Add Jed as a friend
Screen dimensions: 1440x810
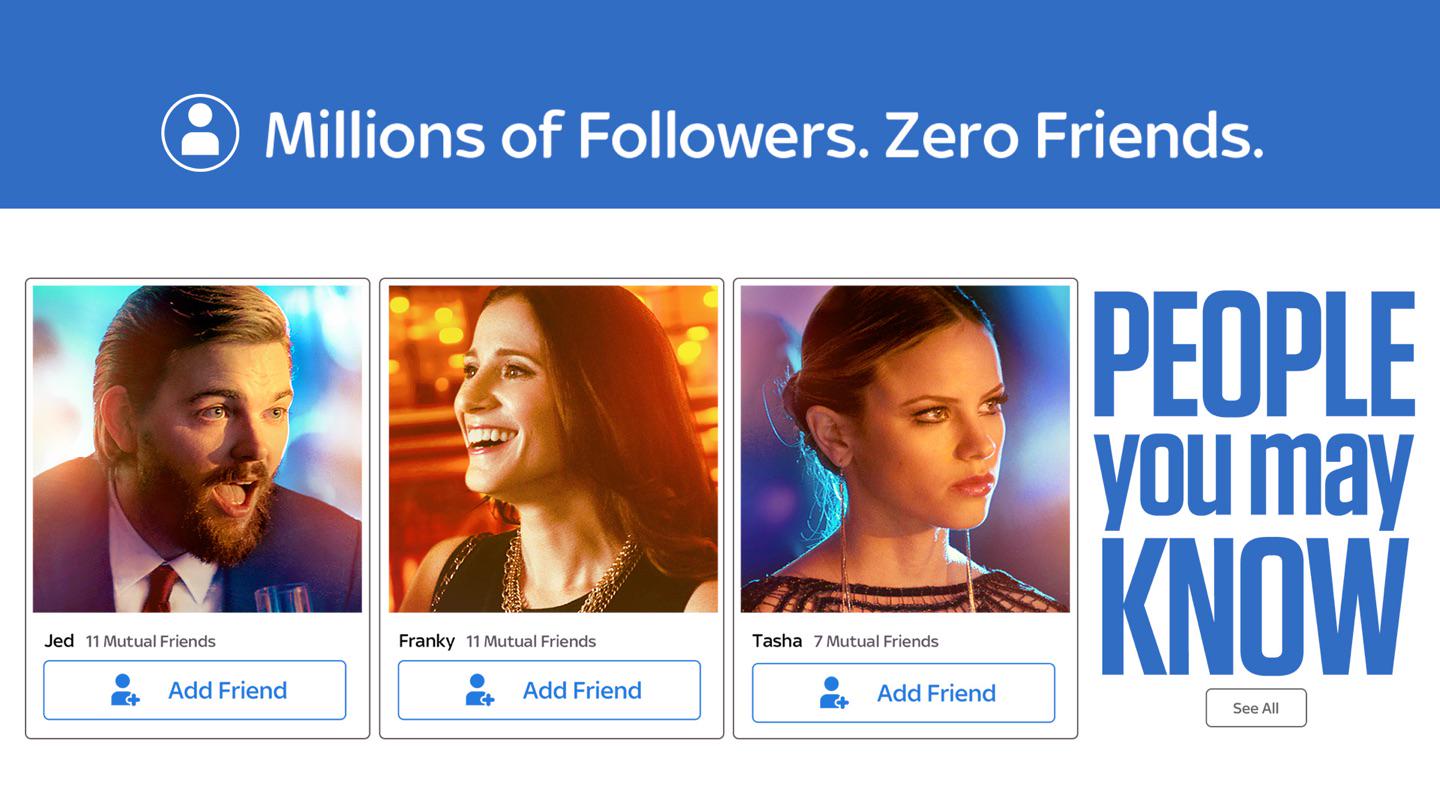pos(195,690)
